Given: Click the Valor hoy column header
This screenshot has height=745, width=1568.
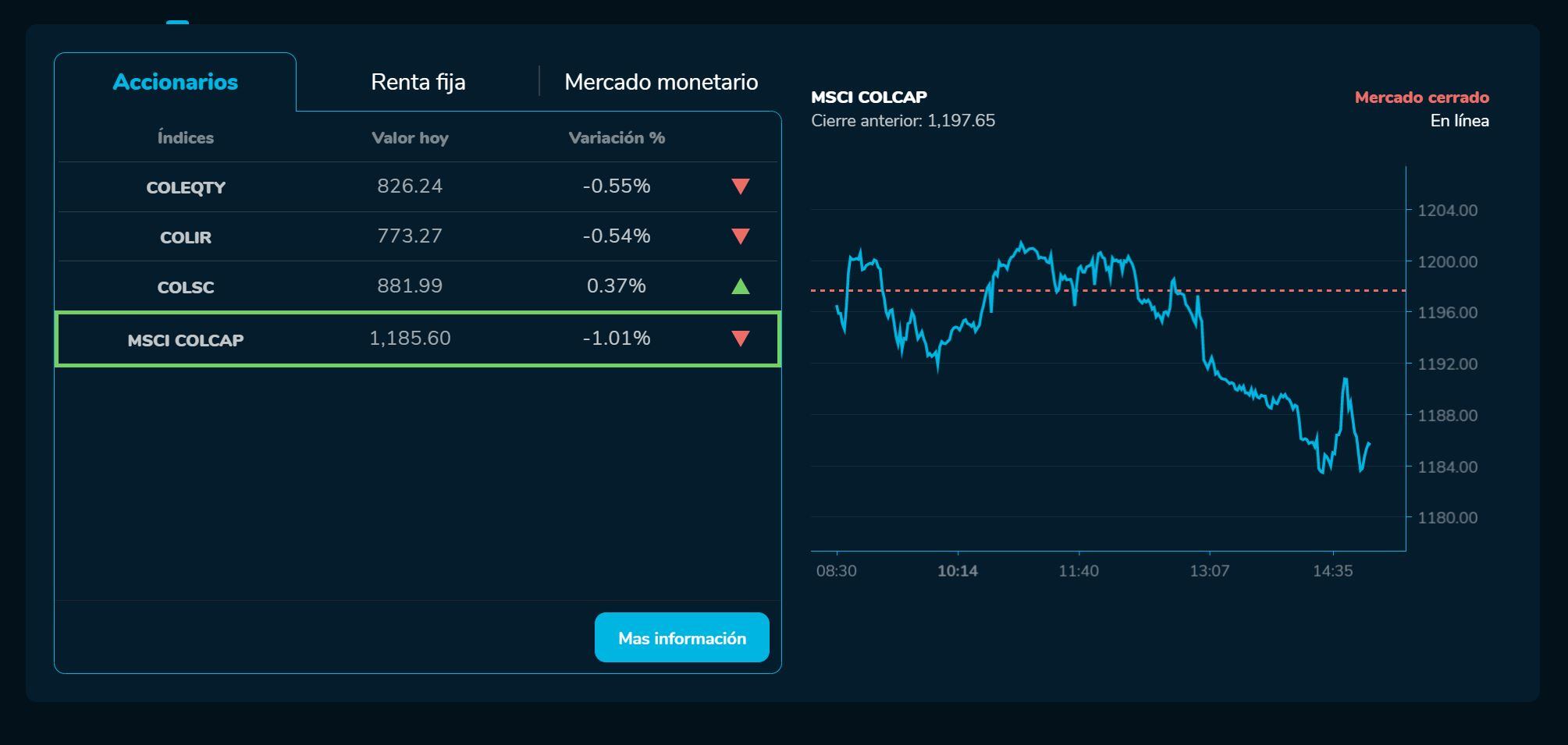Looking at the screenshot, I should (410, 138).
